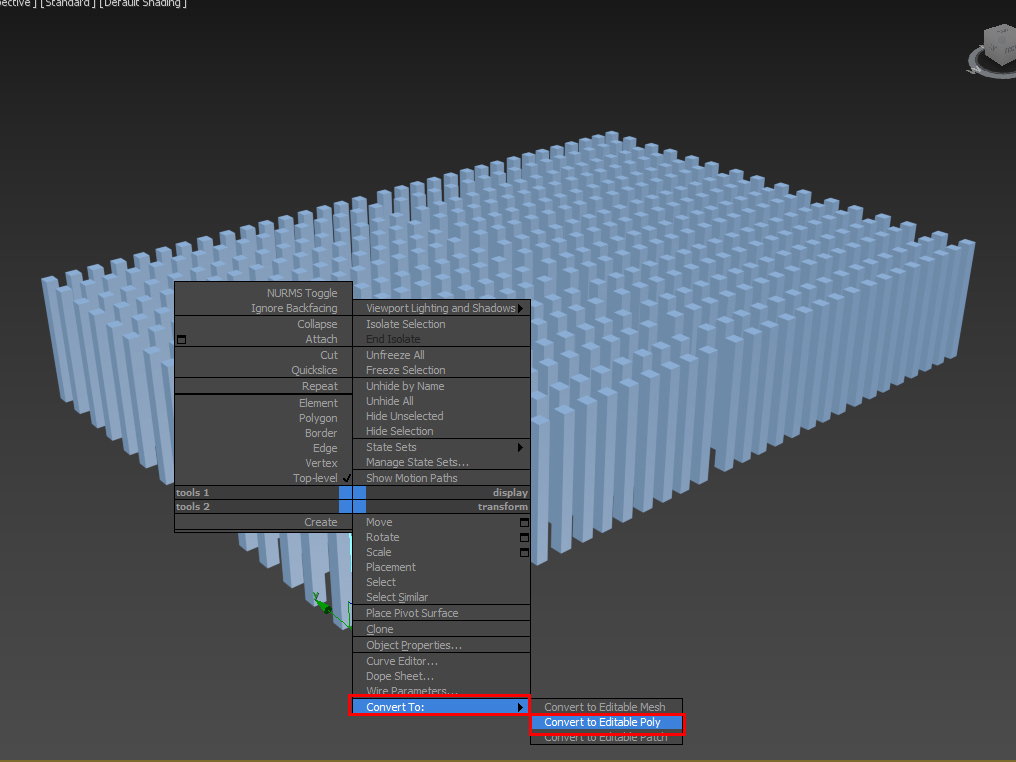
Task: Choose Hide Unselected from the quad menu
Action: pos(404,416)
